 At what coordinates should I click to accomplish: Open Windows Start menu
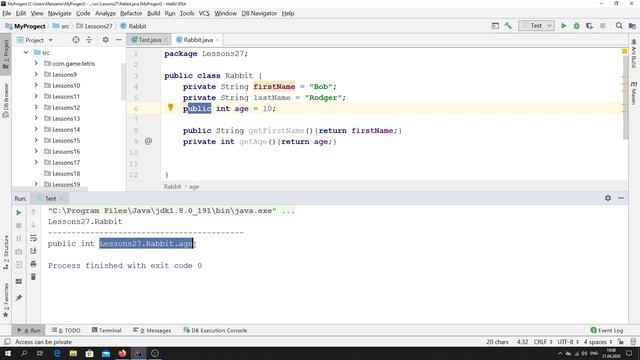(8, 353)
